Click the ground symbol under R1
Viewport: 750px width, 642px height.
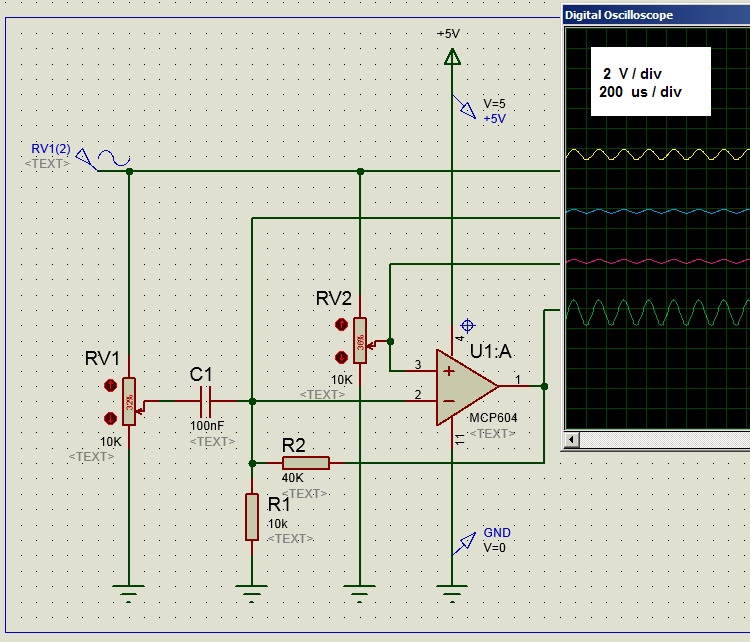[252, 593]
